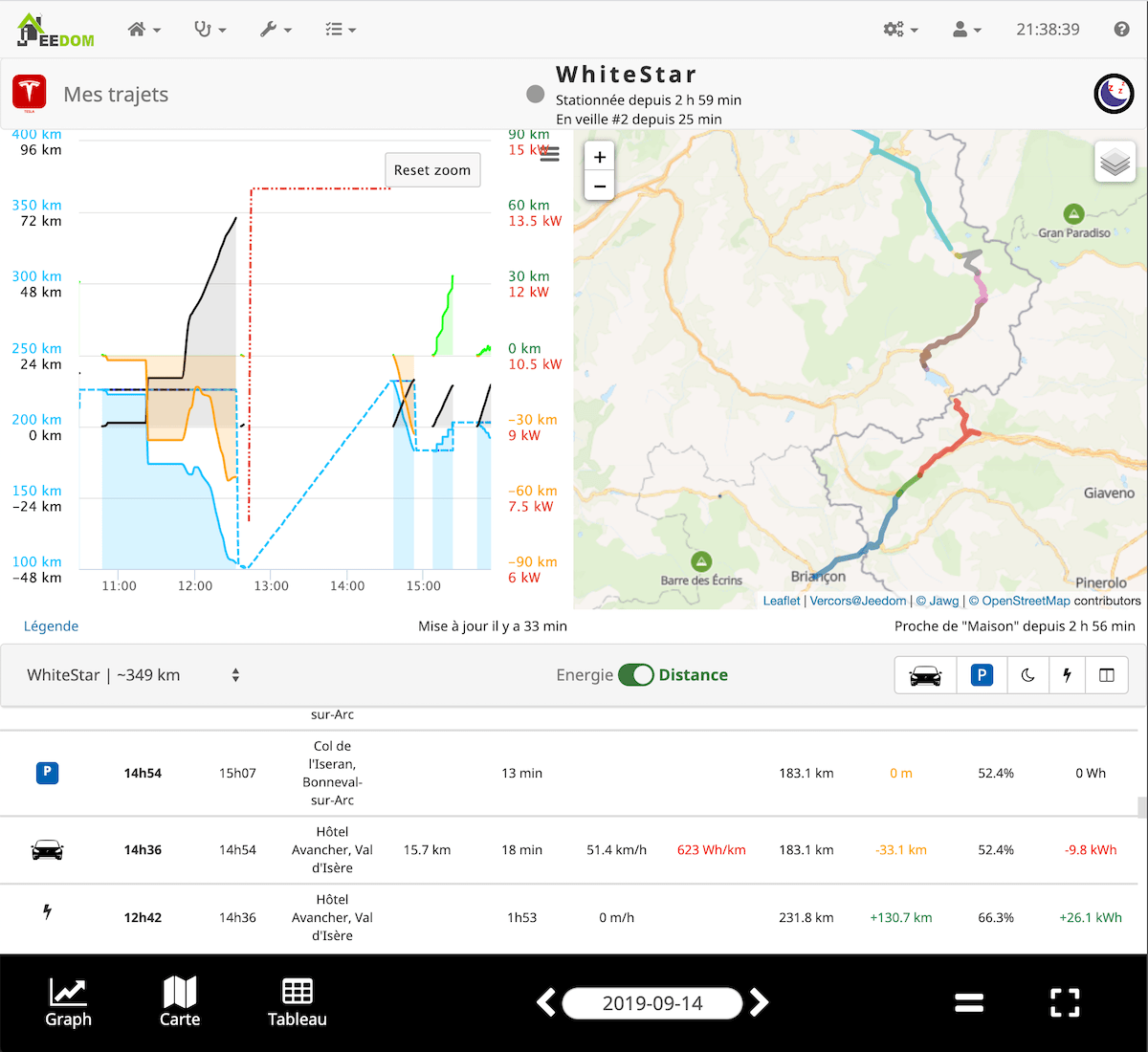
Task: Click the moon sleep filter icon
Action: (1027, 674)
